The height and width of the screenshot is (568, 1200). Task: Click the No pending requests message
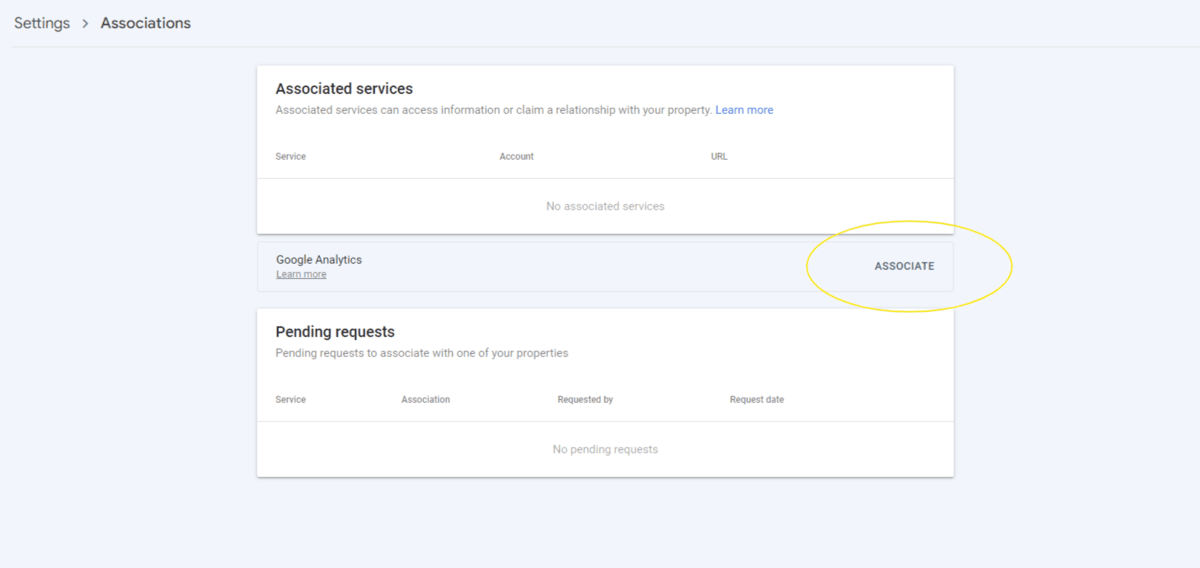[605, 449]
